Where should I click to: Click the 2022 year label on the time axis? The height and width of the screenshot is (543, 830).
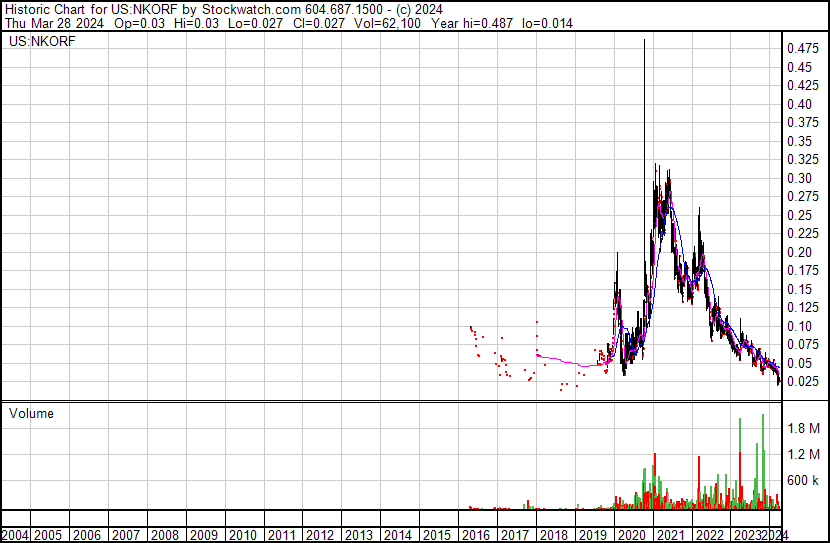(x=710, y=535)
